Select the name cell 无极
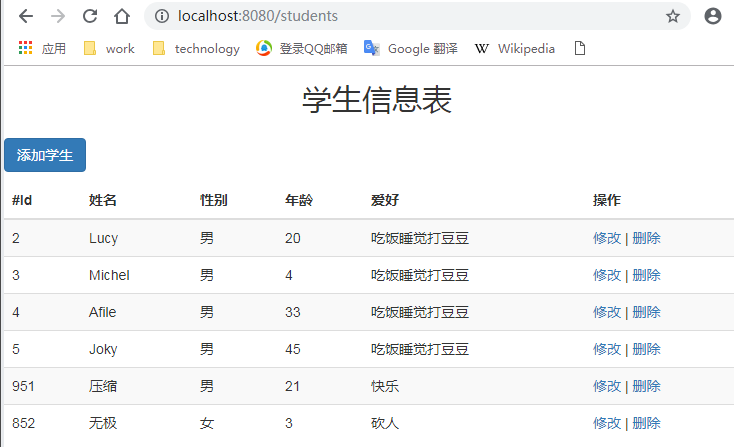734x447 pixels. pos(103,423)
